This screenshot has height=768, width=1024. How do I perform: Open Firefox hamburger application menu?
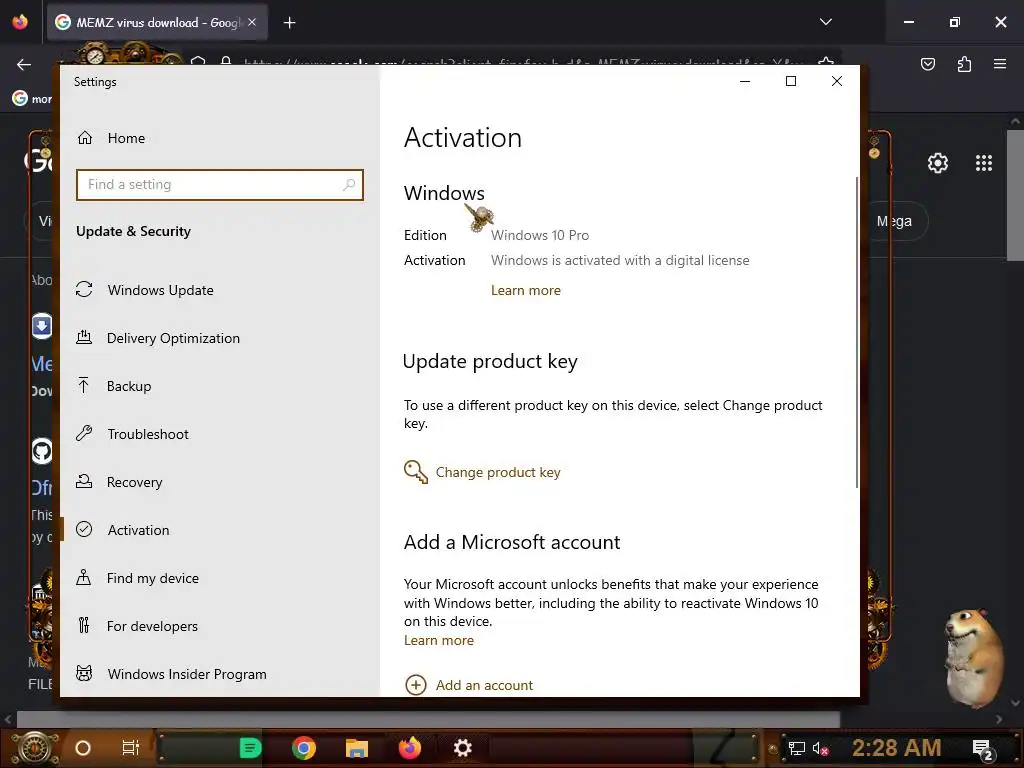pyautogui.click(x=999, y=64)
